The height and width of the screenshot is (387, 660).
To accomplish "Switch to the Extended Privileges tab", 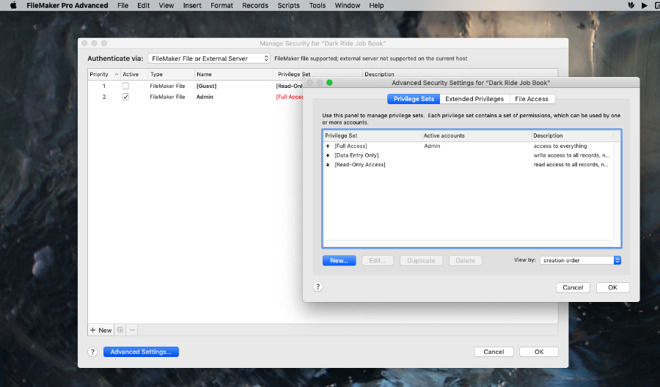I will pos(474,99).
